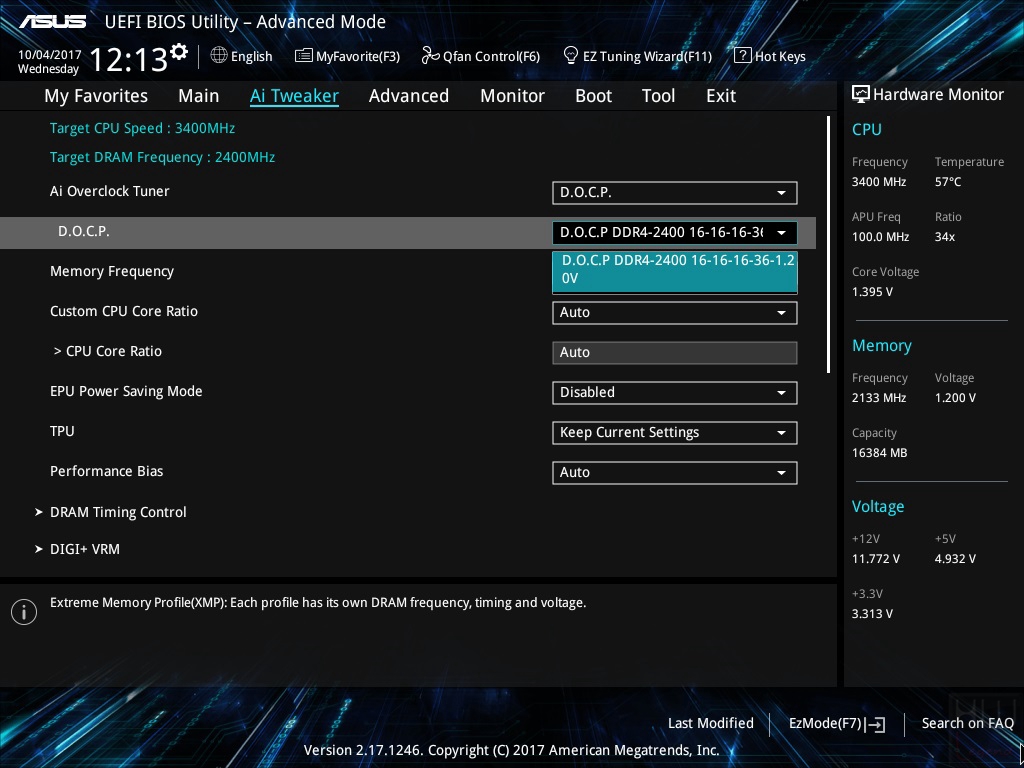Select the D.O.C.P. highlighted row label
Image resolution: width=1024 pixels, height=768 pixels.
pyautogui.click(x=84, y=231)
